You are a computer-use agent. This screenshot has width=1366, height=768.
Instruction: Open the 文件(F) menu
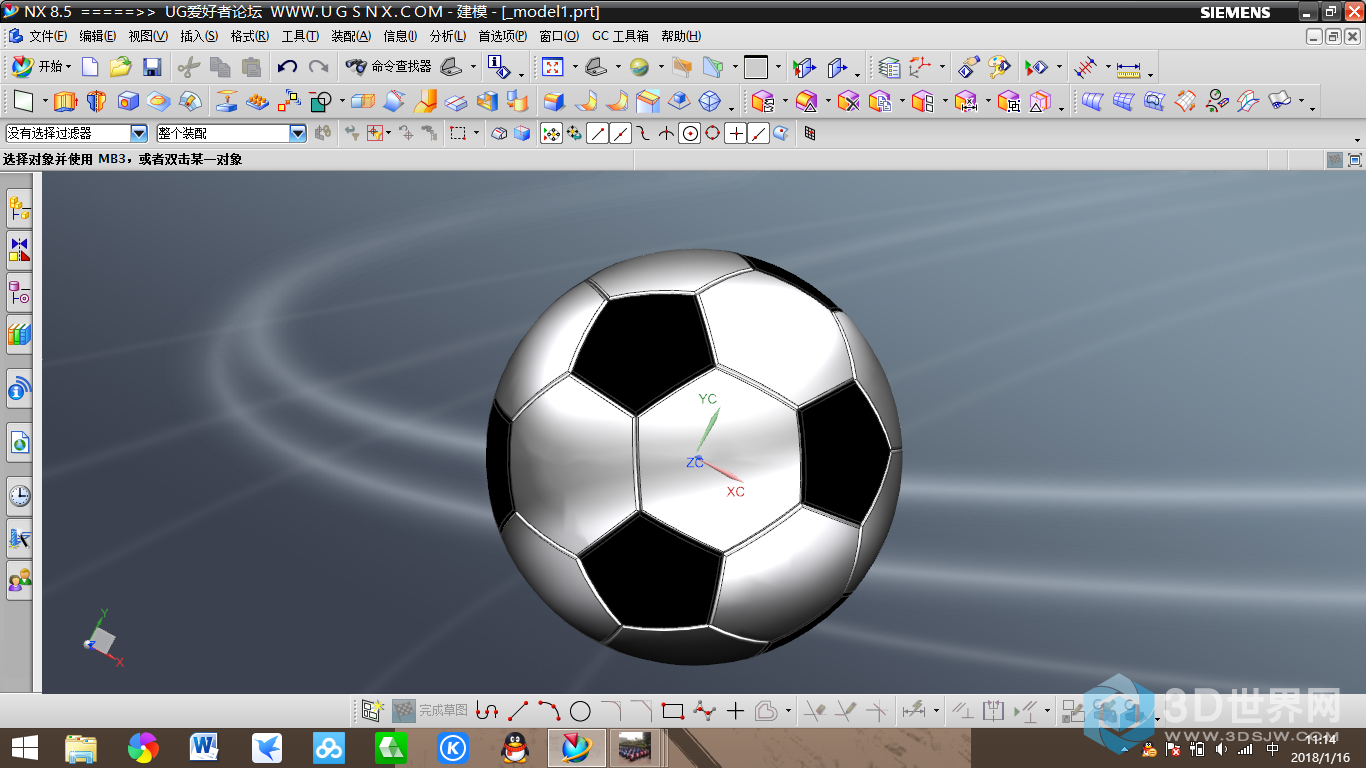[x=47, y=36]
